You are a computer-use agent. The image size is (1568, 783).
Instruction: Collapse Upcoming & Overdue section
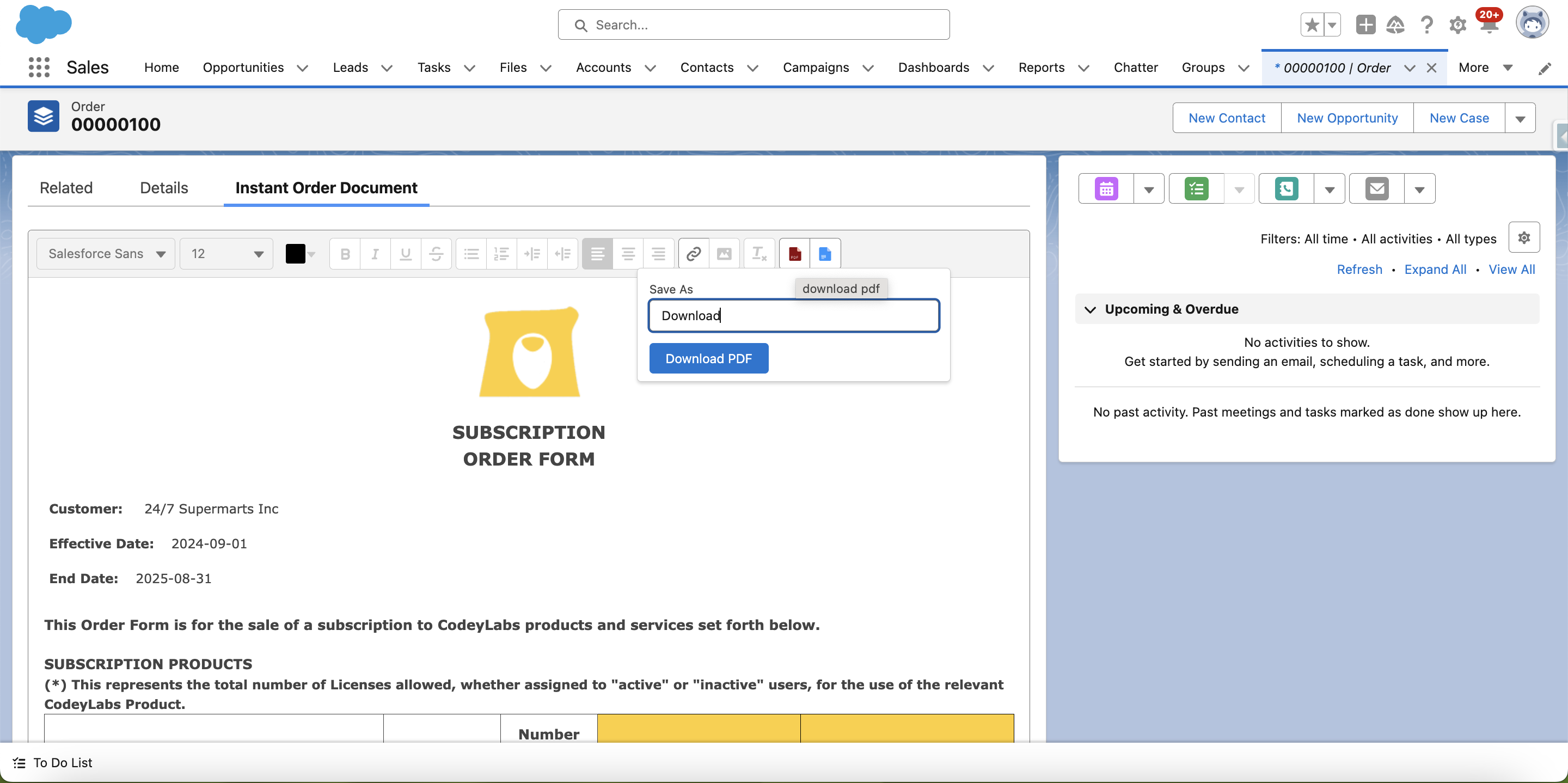[x=1090, y=309]
